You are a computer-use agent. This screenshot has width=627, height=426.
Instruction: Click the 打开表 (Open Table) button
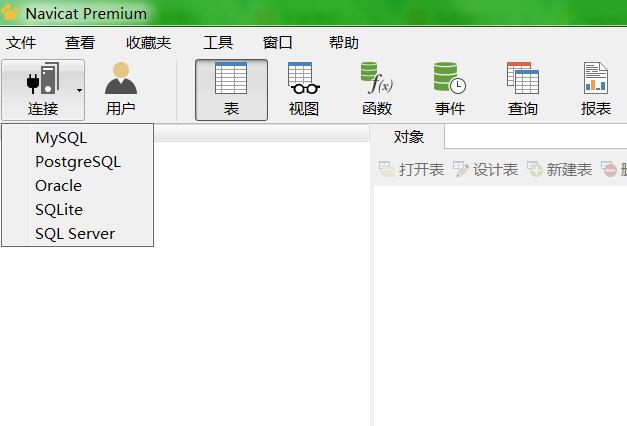pos(411,169)
